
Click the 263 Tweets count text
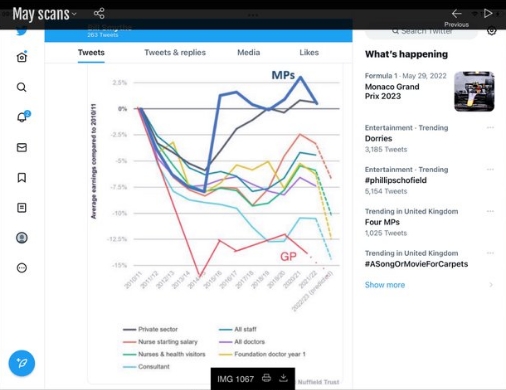(x=103, y=35)
